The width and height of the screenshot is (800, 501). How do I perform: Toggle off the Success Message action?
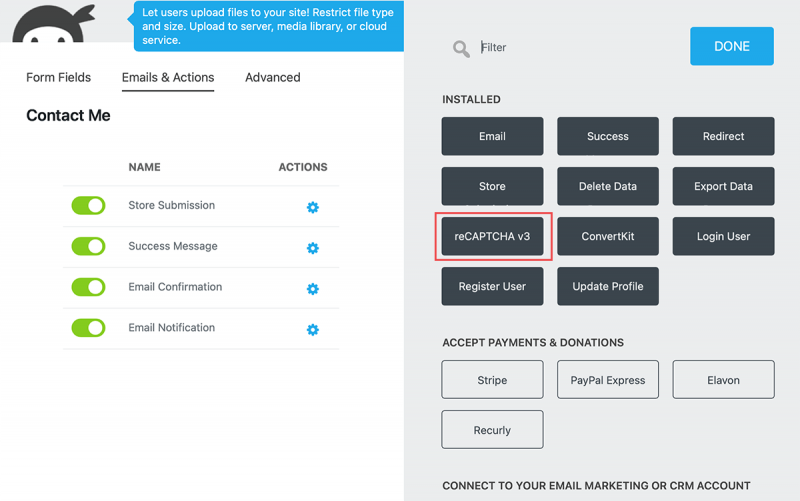click(x=88, y=246)
